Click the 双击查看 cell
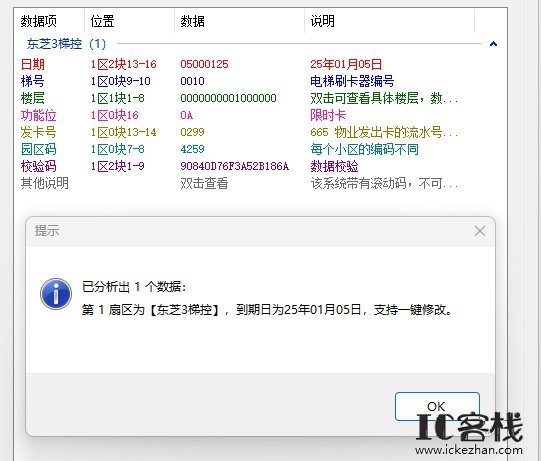Viewport: 541px width, 461px height. 204,183
